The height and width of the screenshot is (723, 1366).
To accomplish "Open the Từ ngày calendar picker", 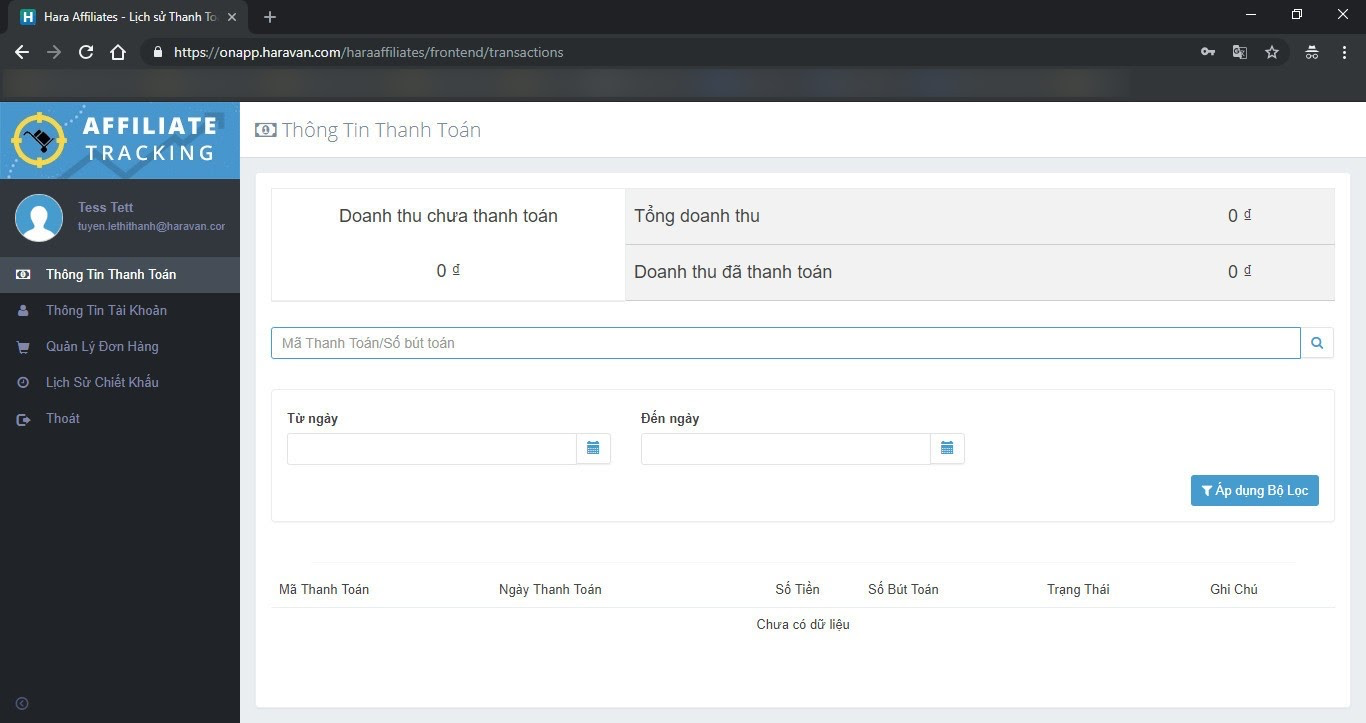I will pos(593,449).
